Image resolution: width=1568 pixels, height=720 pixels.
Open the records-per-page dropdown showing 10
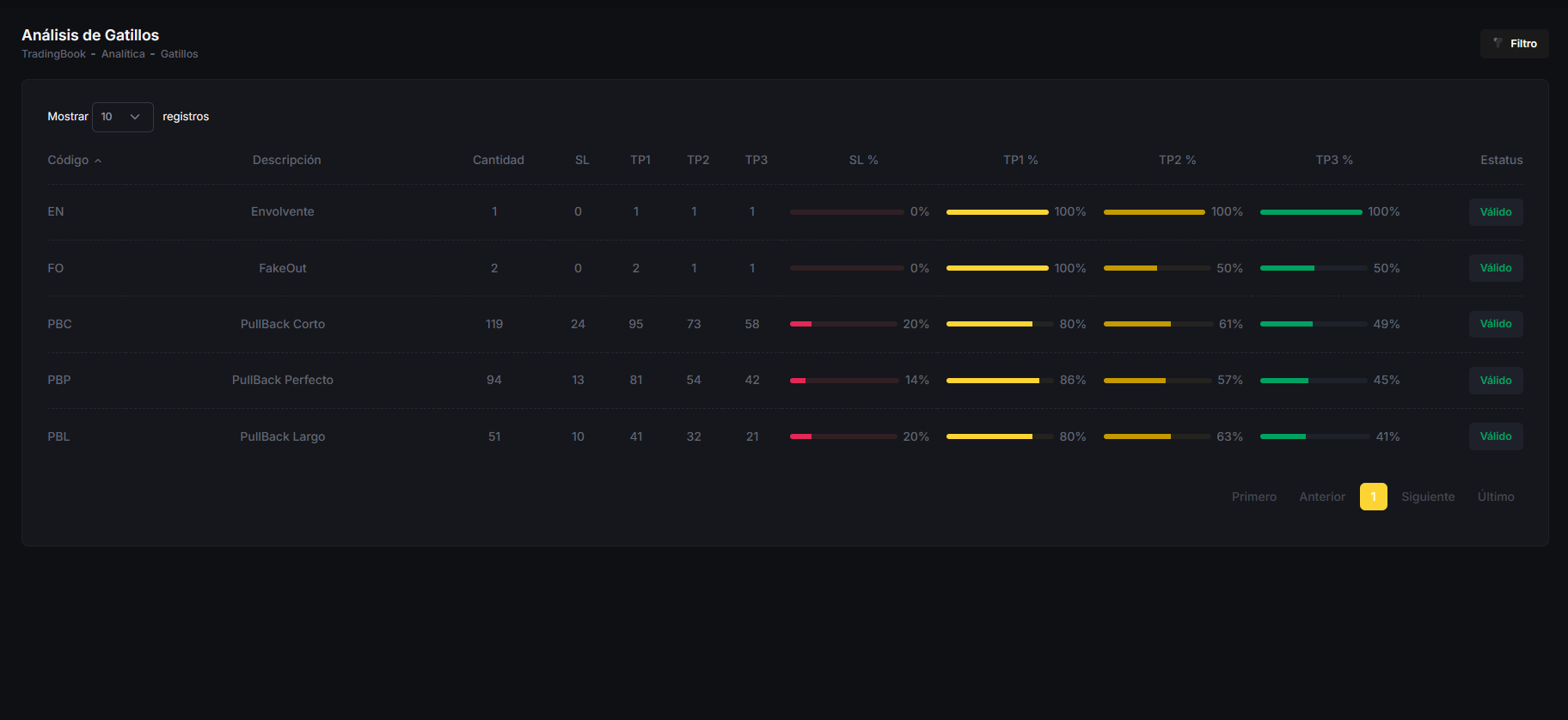(122, 117)
